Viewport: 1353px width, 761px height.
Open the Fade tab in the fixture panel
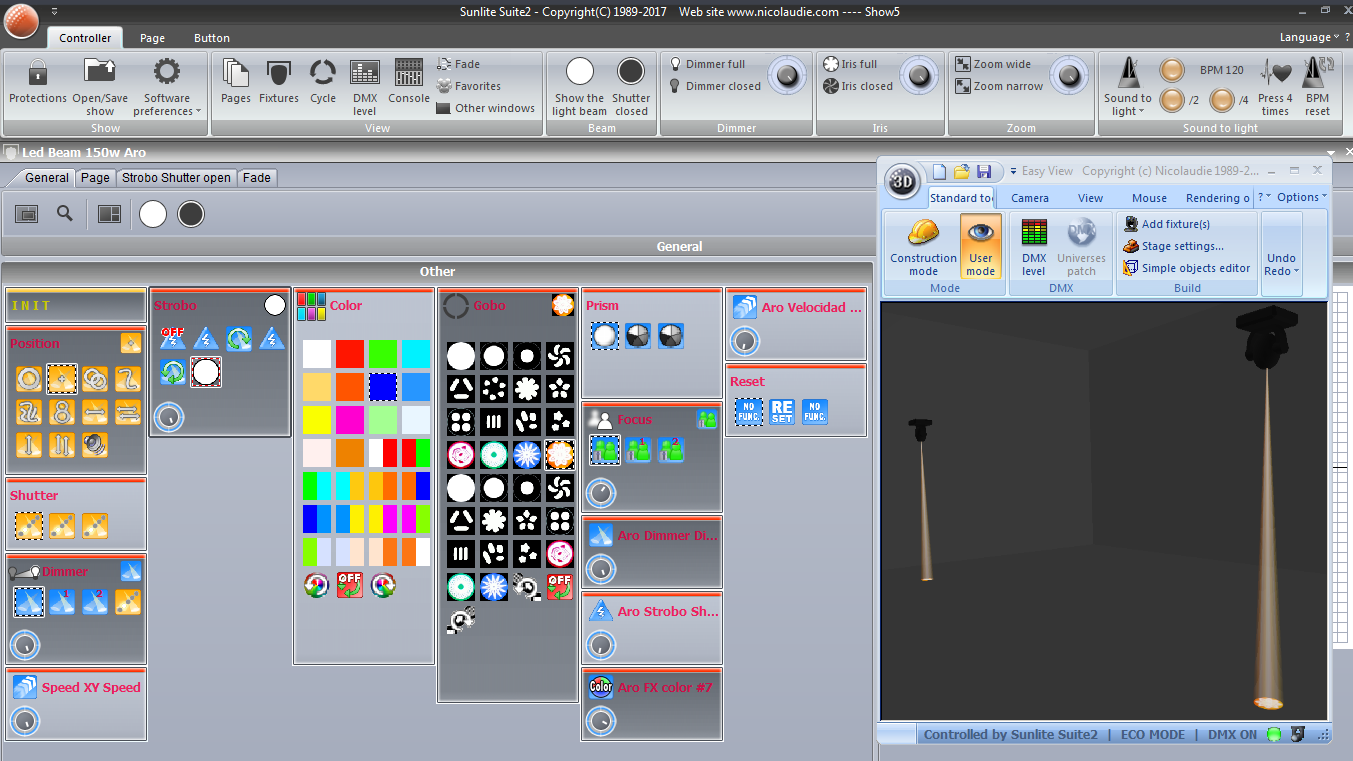(x=257, y=178)
